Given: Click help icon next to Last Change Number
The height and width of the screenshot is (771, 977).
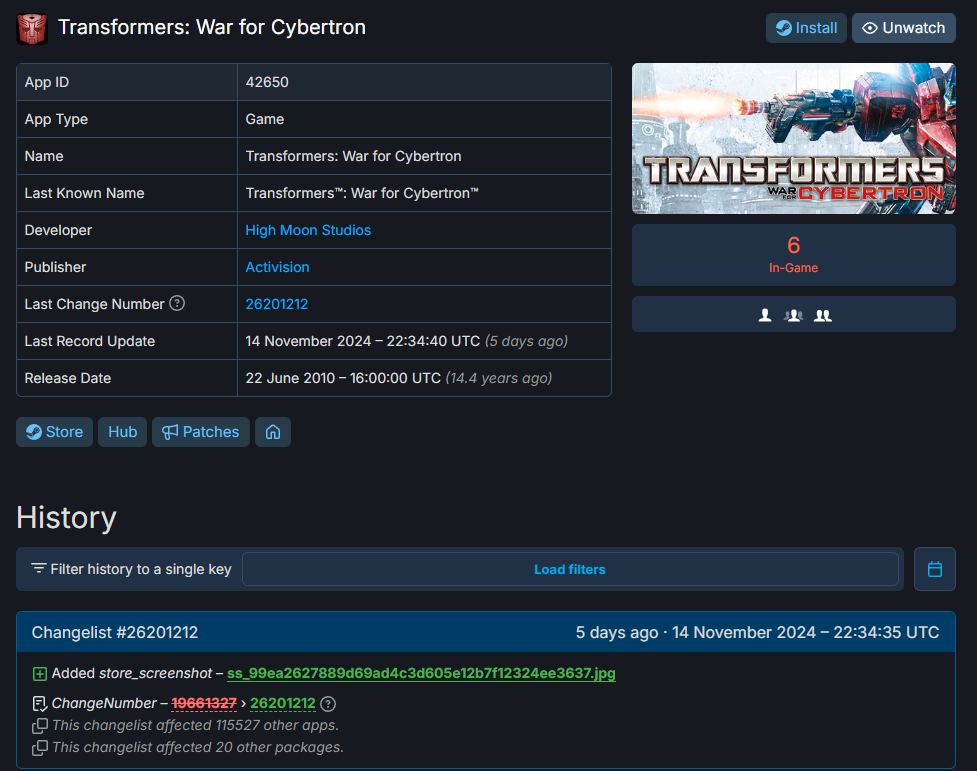Looking at the screenshot, I should [x=178, y=304].
